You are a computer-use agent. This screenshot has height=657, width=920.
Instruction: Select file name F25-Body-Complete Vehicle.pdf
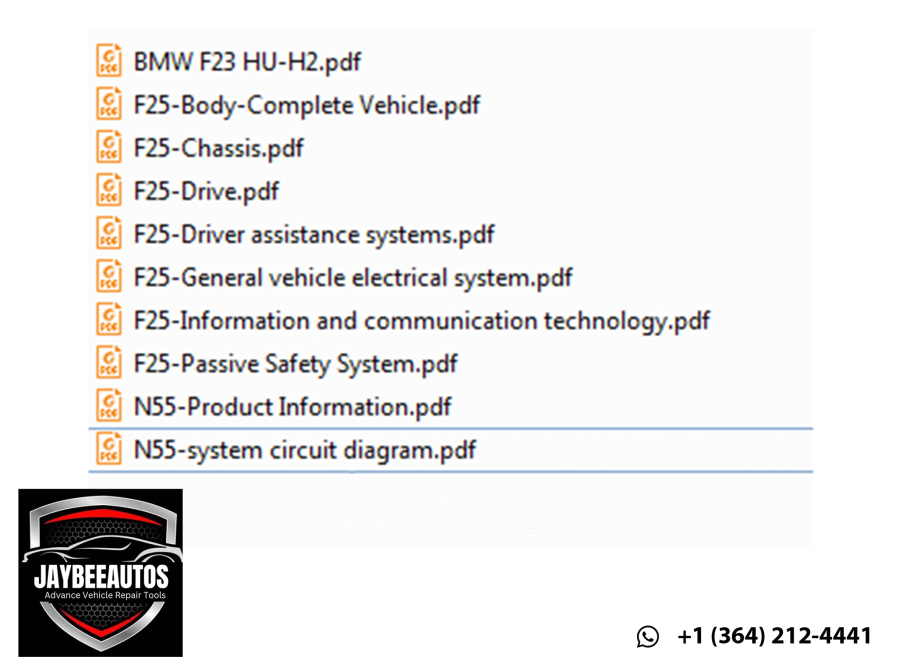coord(307,106)
